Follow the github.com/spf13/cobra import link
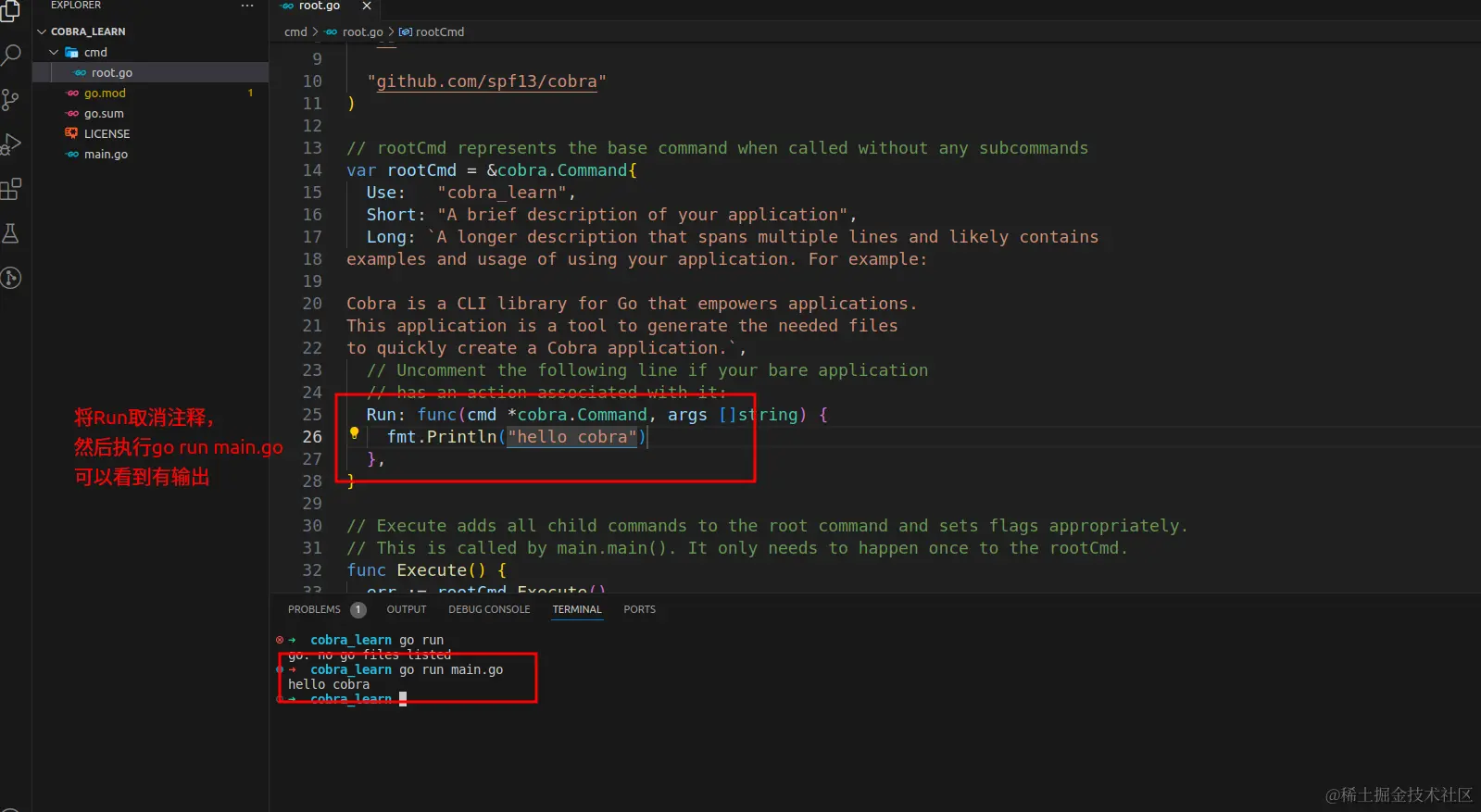Screen dimensions: 1481x812 pyautogui.click(x=486, y=81)
